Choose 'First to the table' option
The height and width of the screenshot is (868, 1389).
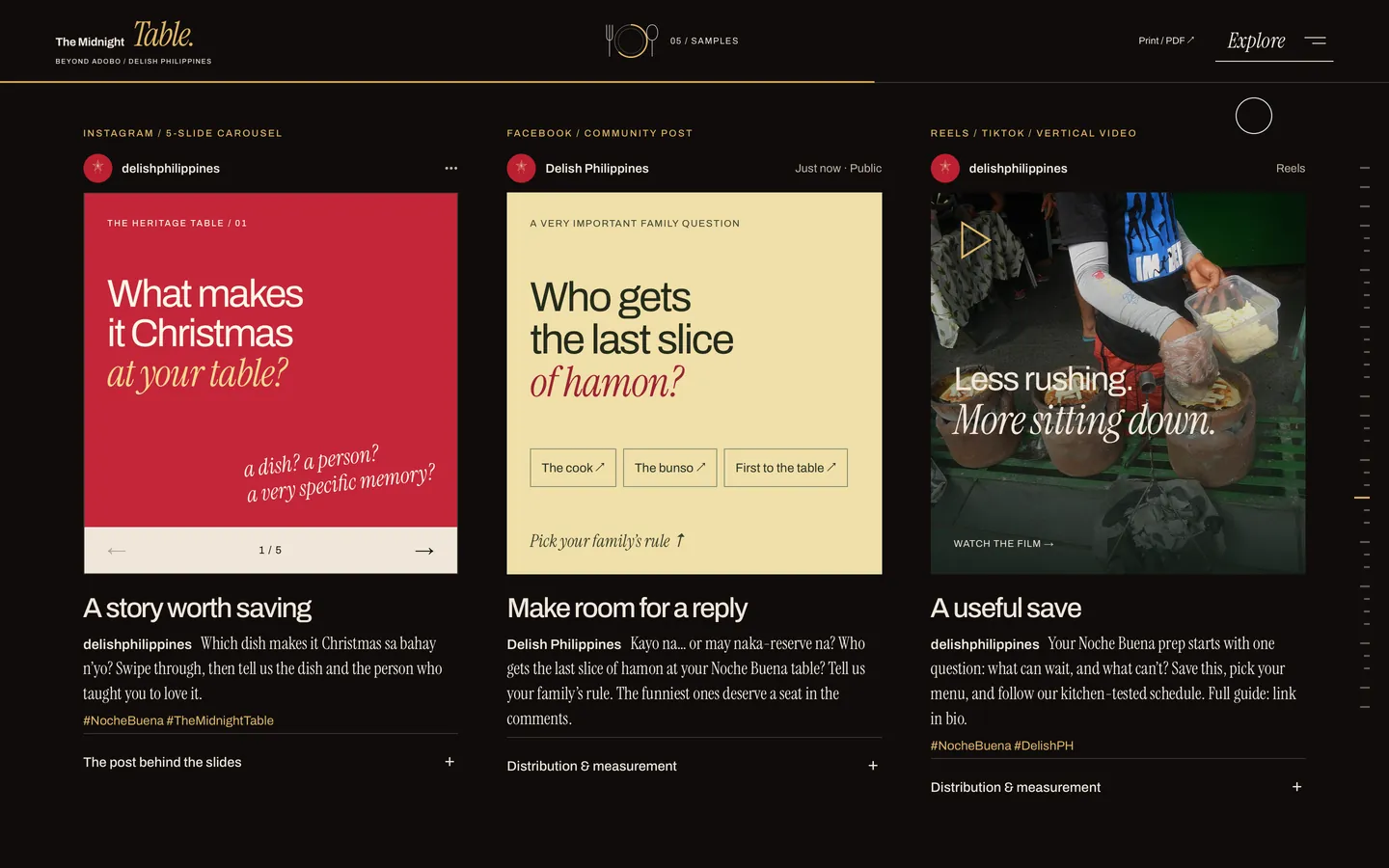pyautogui.click(x=785, y=468)
